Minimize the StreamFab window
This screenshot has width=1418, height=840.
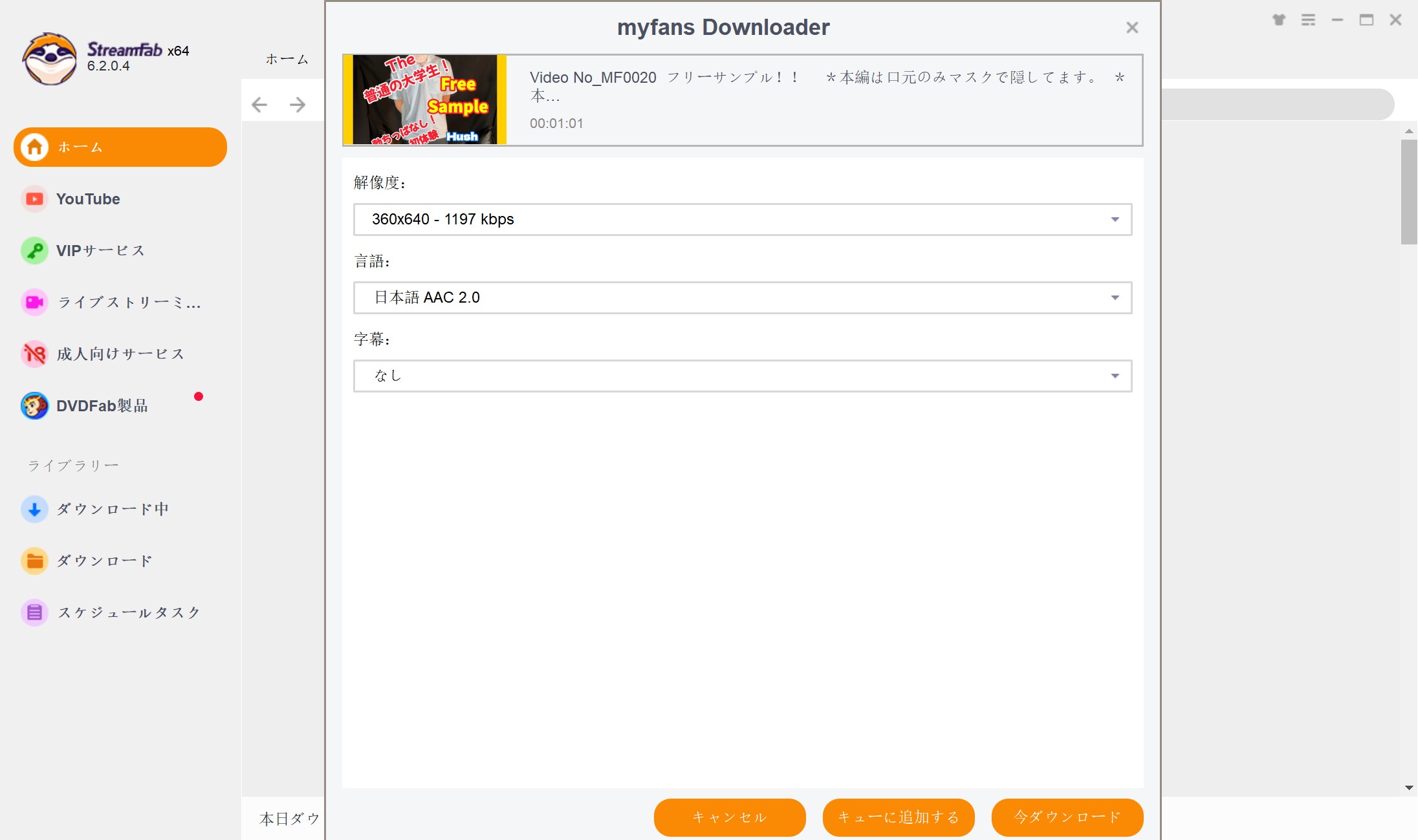1337,20
